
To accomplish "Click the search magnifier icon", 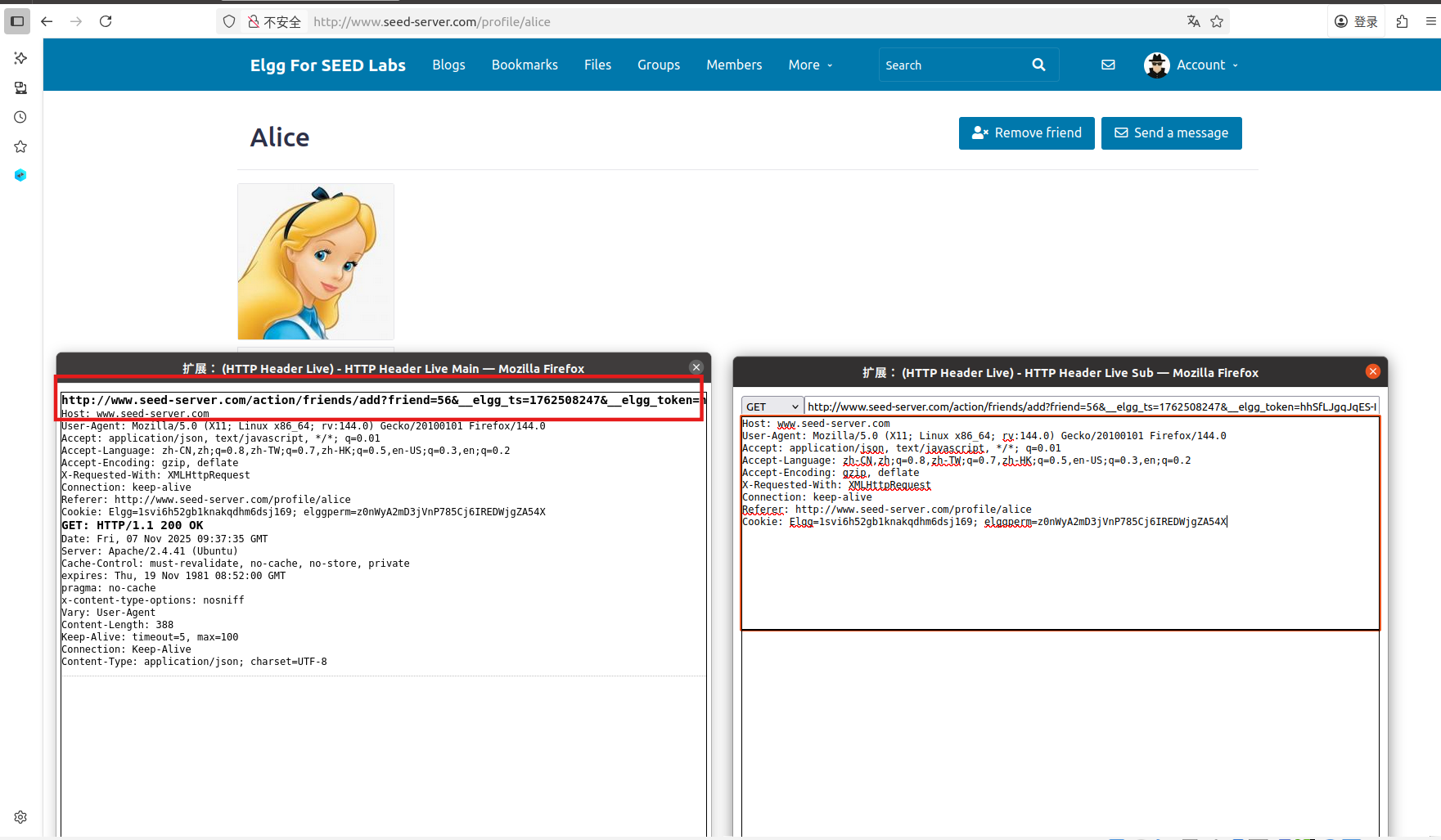I will [x=1038, y=65].
